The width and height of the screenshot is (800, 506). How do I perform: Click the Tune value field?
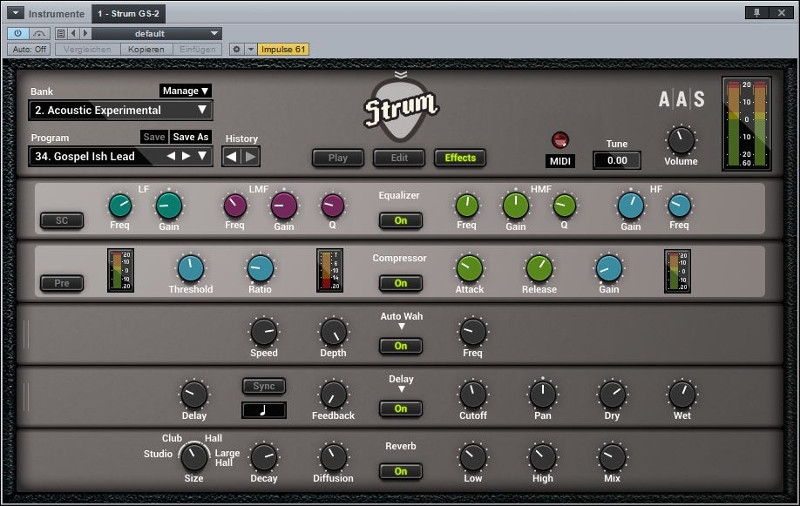617,161
